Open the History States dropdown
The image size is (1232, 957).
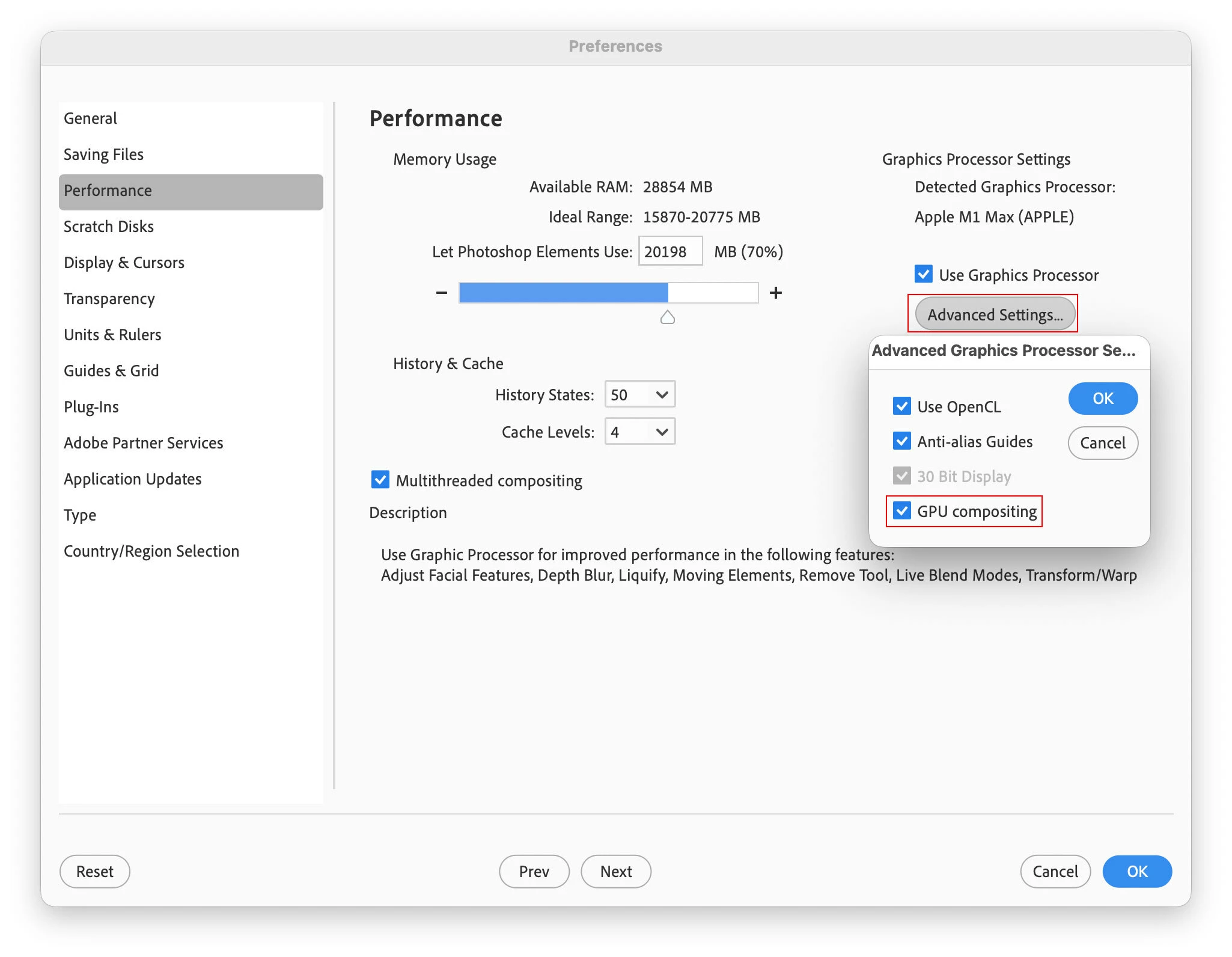pos(639,394)
